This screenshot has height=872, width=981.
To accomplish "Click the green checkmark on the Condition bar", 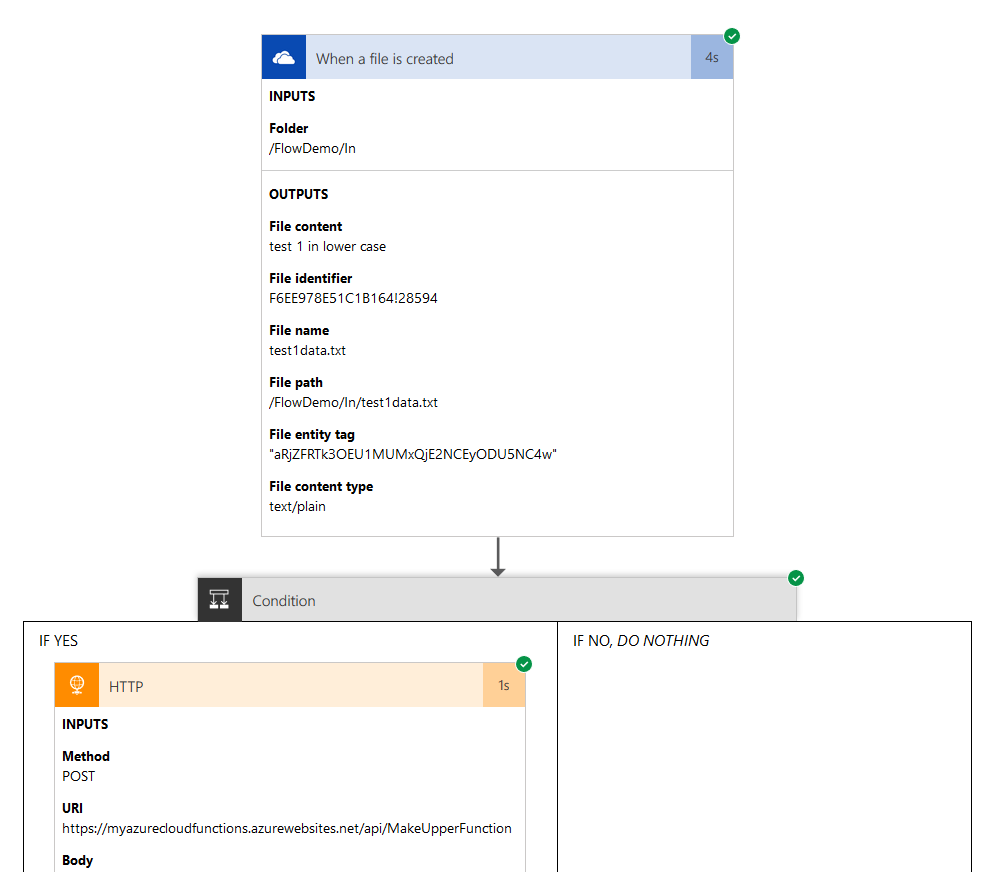I will 796,578.
